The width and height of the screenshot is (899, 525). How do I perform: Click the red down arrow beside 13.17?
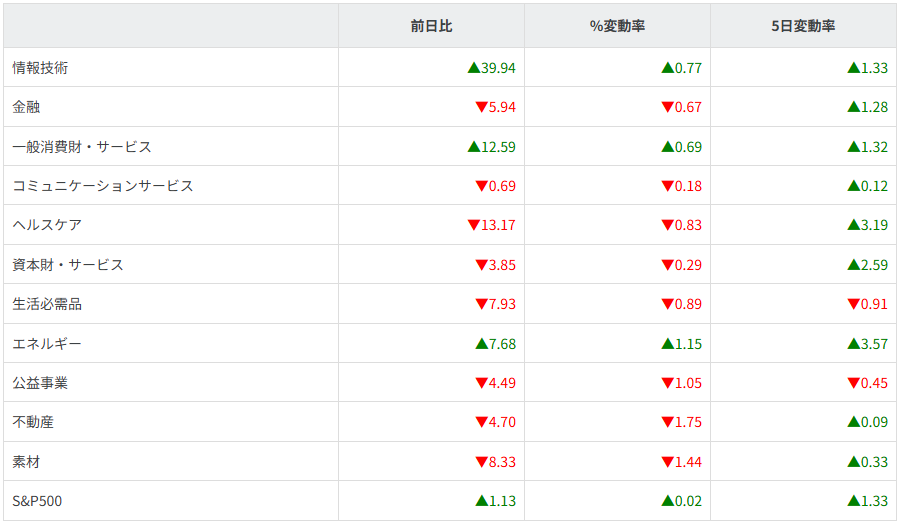(474, 225)
